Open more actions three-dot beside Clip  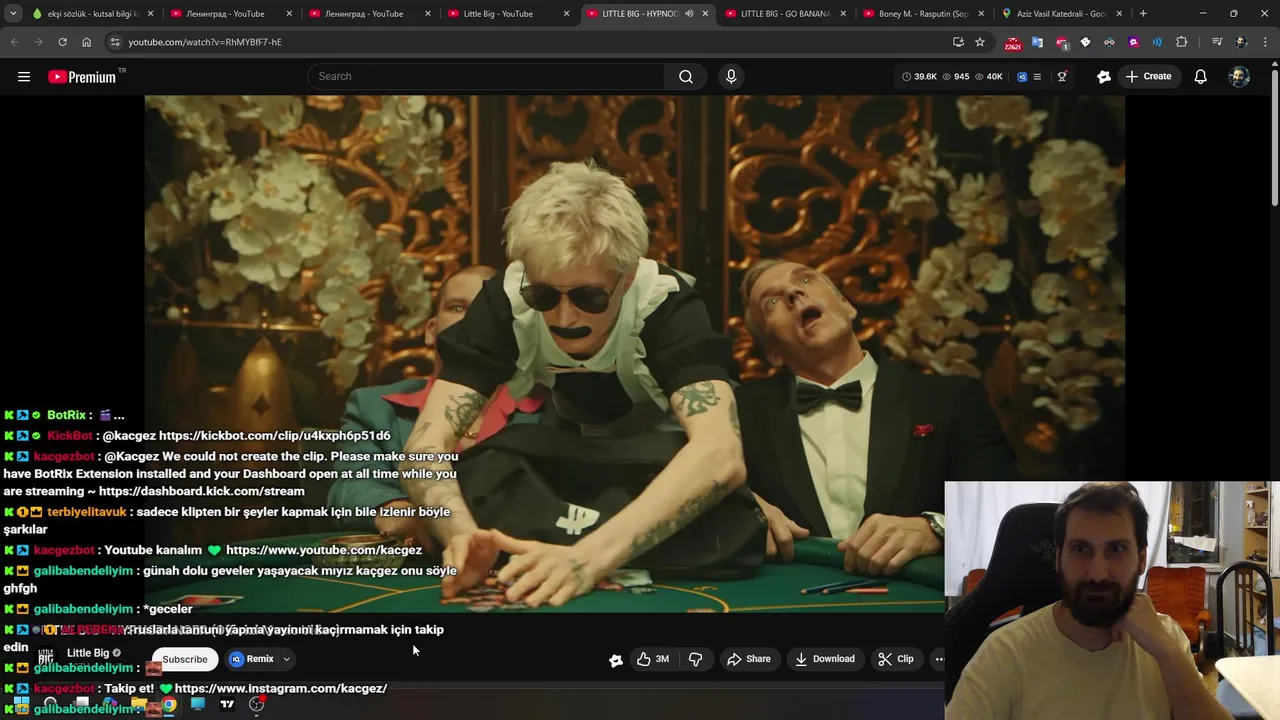coord(939,659)
